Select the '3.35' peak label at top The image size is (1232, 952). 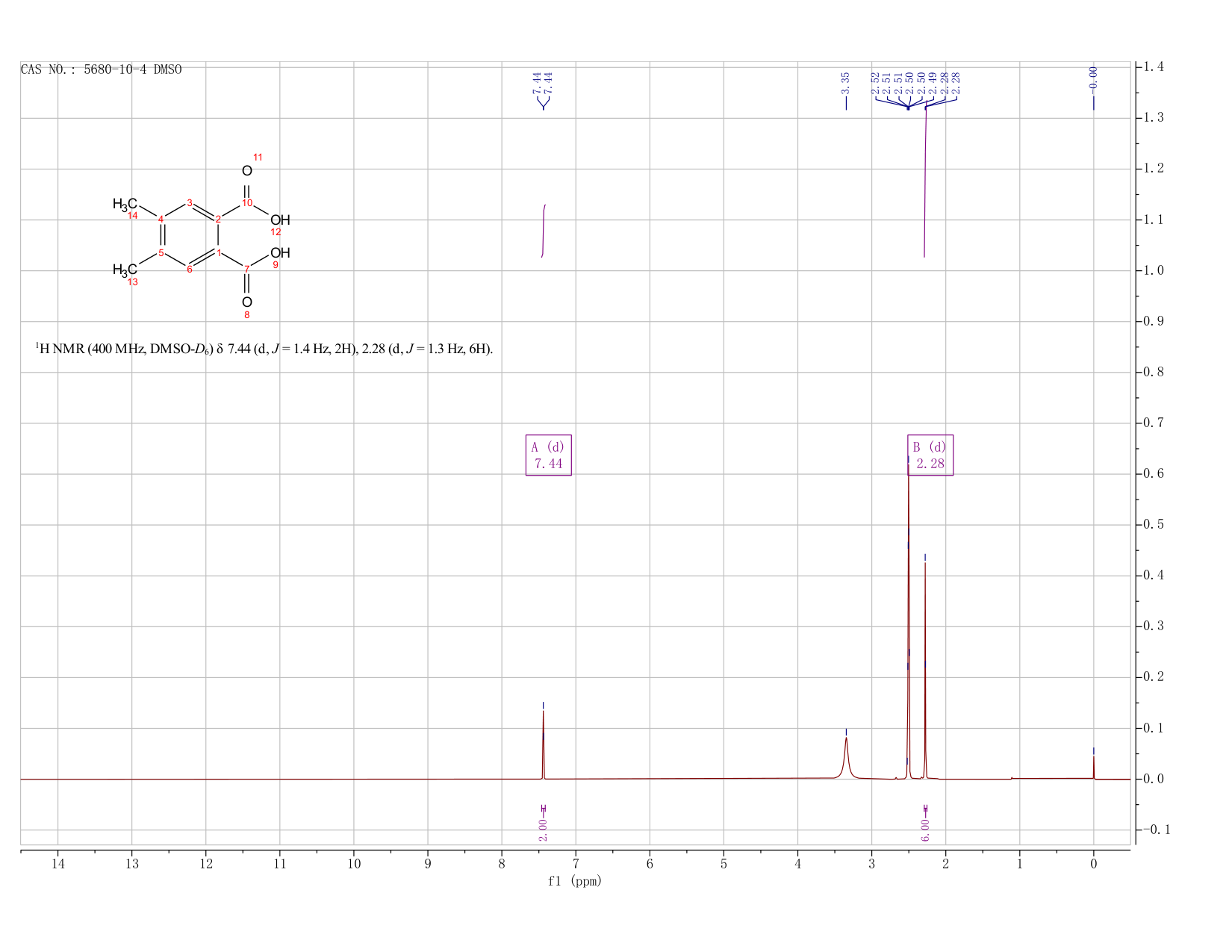pyautogui.click(x=845, y=83)
